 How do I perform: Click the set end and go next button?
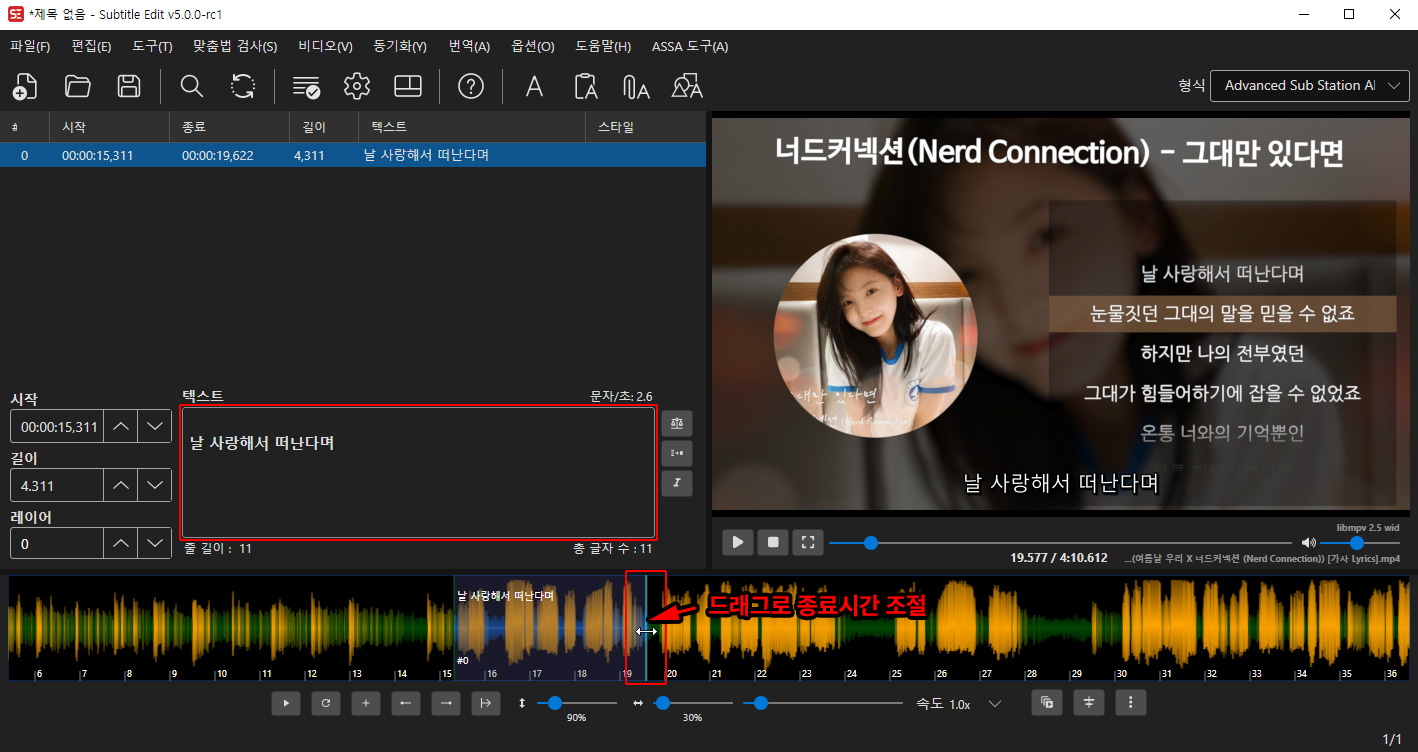pos(486,704)
